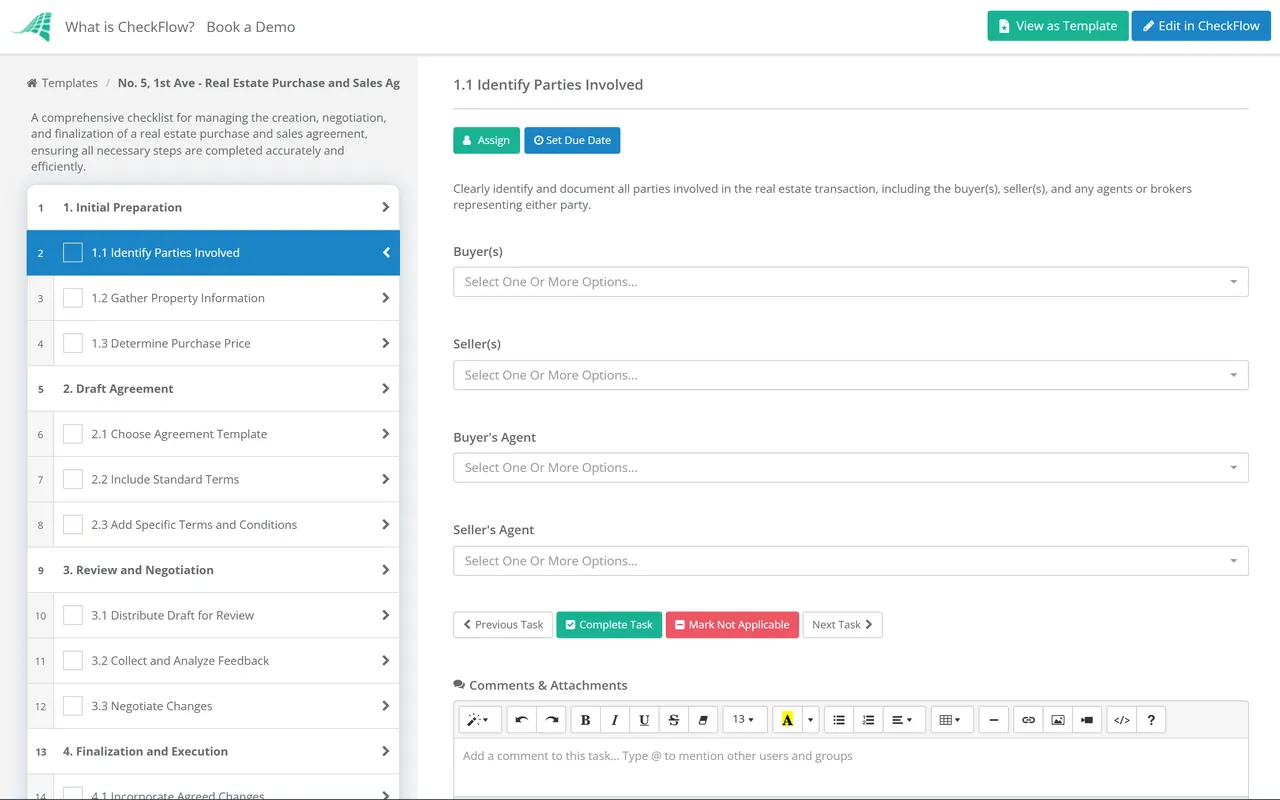Insert an ordered numbered list
1280x800 pixels.
click(x=869, y=720)
